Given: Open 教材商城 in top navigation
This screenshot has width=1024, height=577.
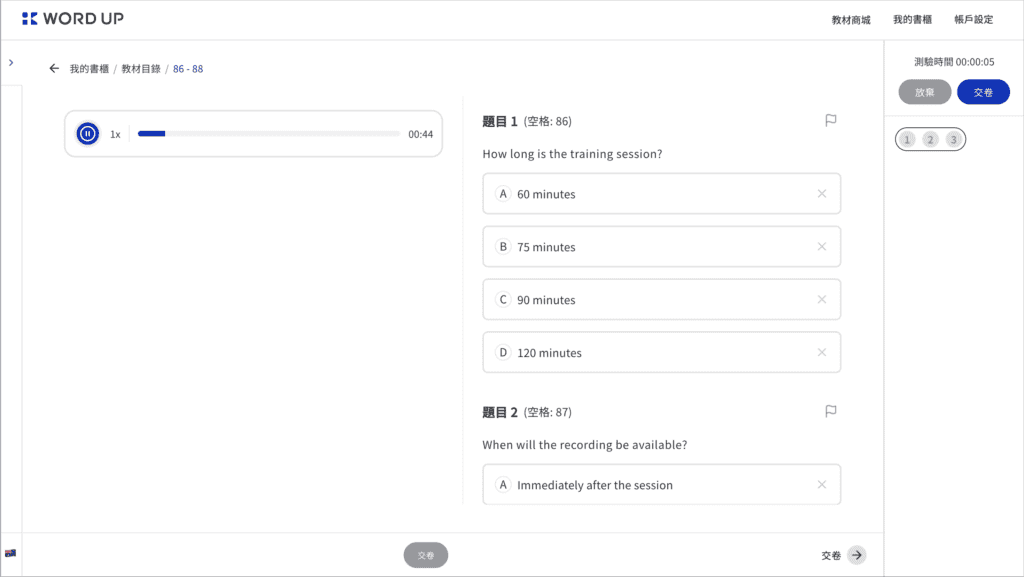Looking at the screenshot, I should [x=850, y=20].
